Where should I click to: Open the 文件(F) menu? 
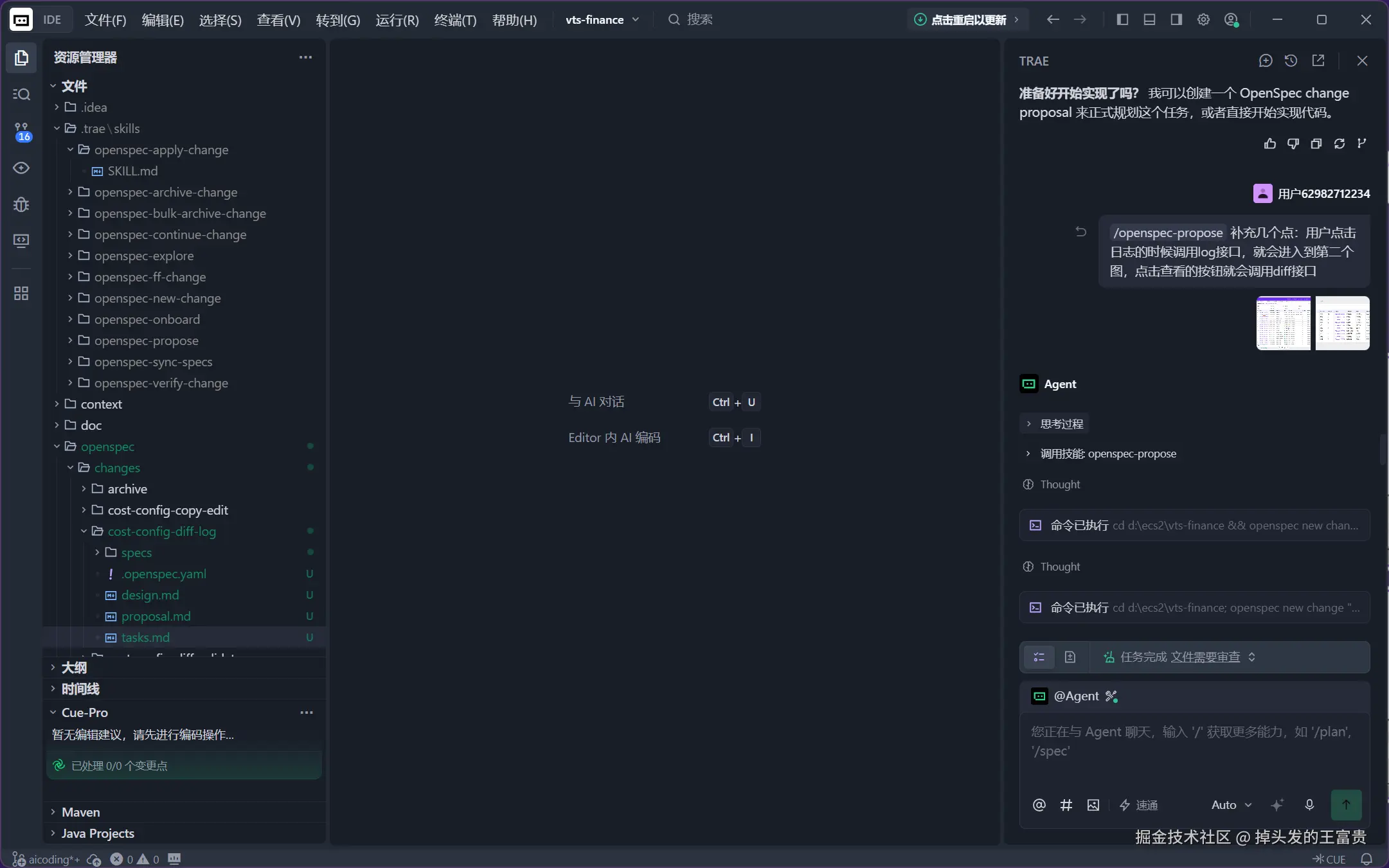pos(105,20)
